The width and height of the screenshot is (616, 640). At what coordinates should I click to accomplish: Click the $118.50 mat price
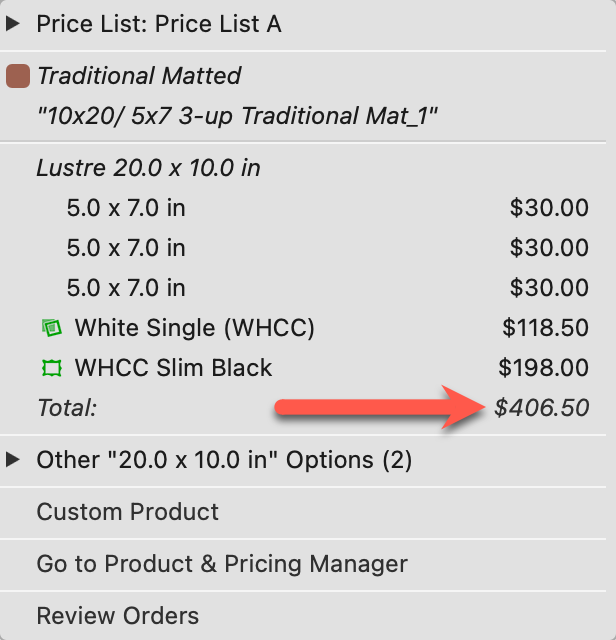tap(546, 328)
